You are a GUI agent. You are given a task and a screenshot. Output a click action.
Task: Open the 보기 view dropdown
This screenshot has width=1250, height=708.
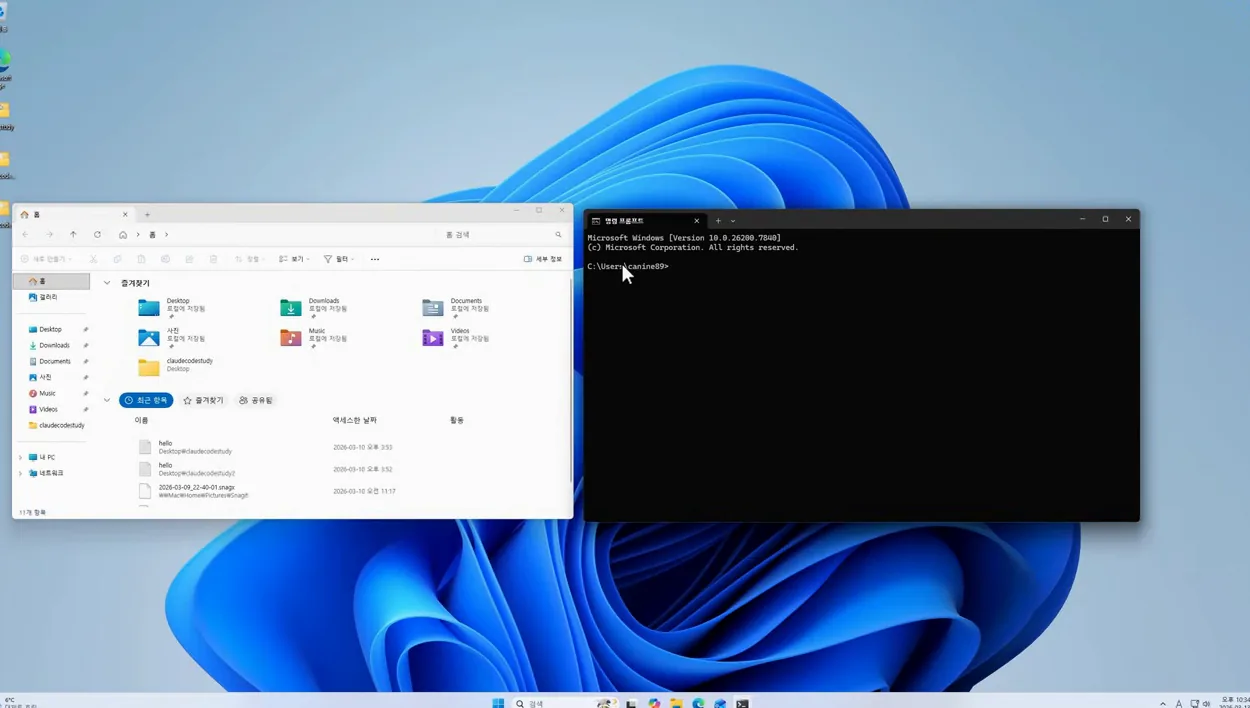pos(294,259)
